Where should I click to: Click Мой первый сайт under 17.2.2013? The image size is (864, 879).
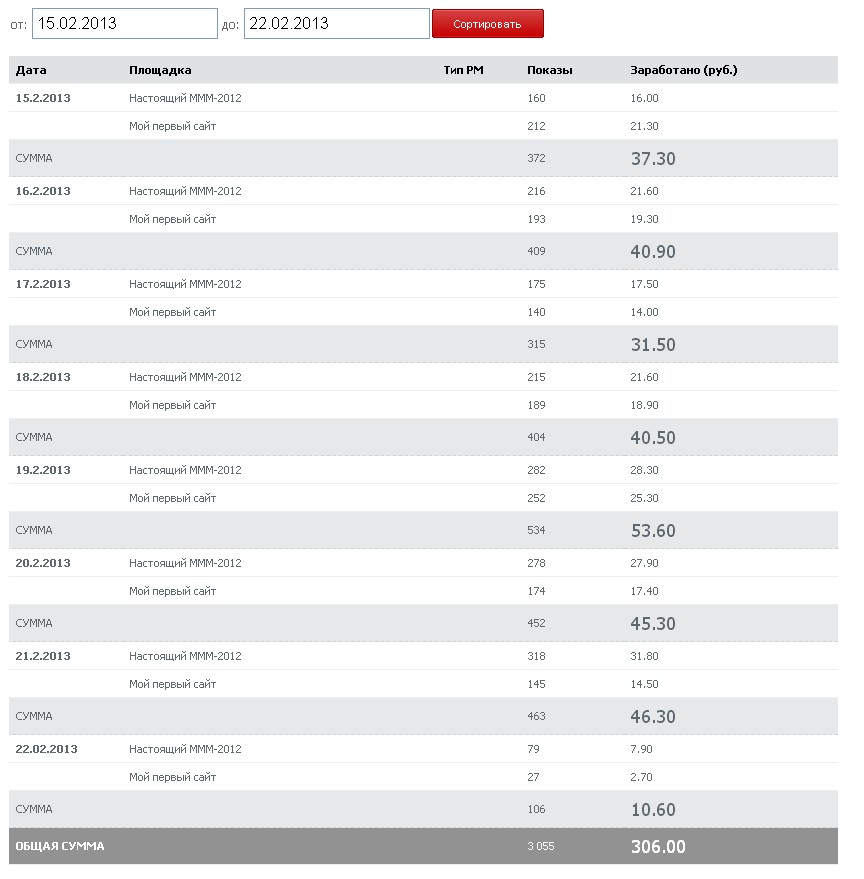(x=172, y=312)
